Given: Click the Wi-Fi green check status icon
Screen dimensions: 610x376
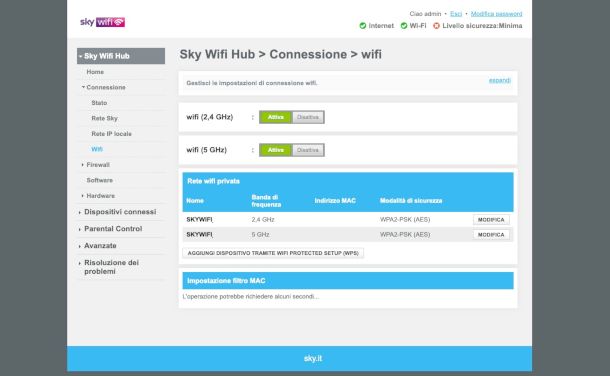Looking at the screenshot, I should click(404, 26).
